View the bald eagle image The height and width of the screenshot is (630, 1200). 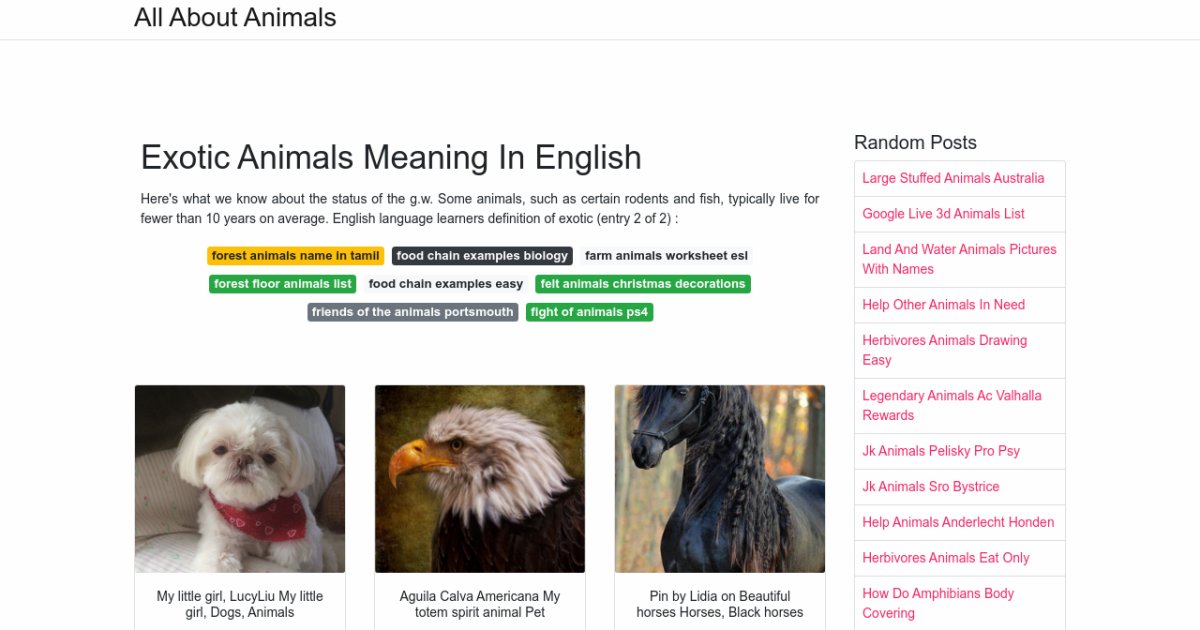480,479
